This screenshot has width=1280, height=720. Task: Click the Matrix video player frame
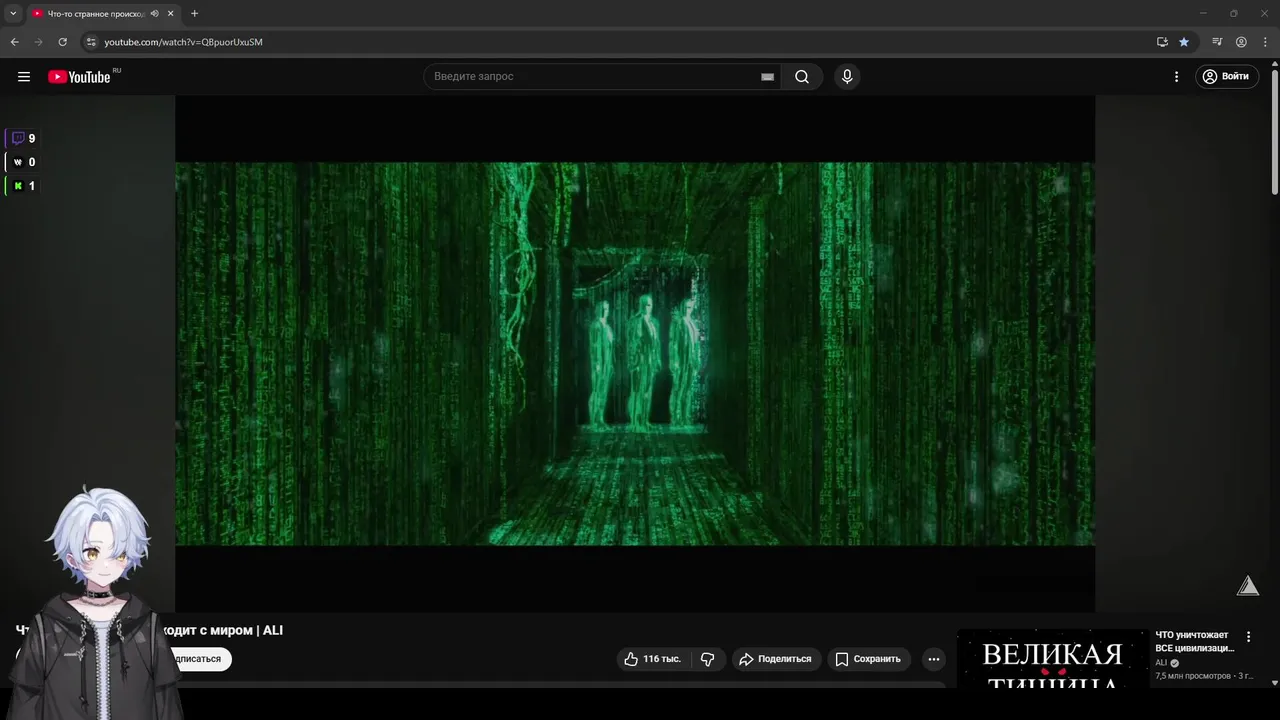coord(635,354)
